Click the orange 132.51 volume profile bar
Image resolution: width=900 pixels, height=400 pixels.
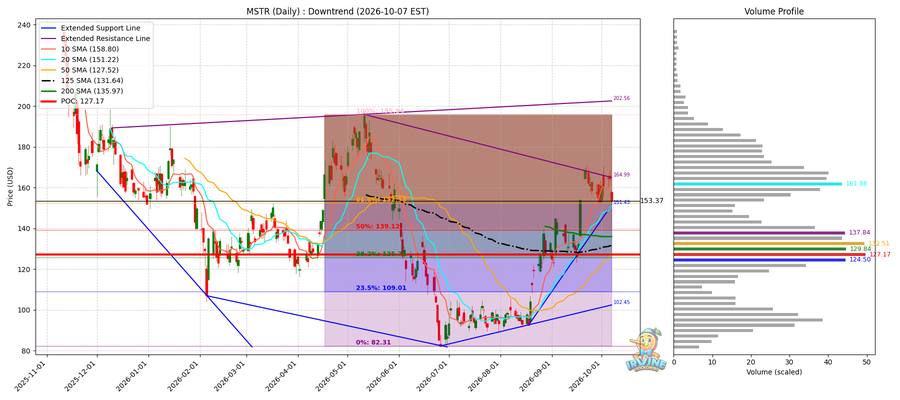click(x=769, y=243)
